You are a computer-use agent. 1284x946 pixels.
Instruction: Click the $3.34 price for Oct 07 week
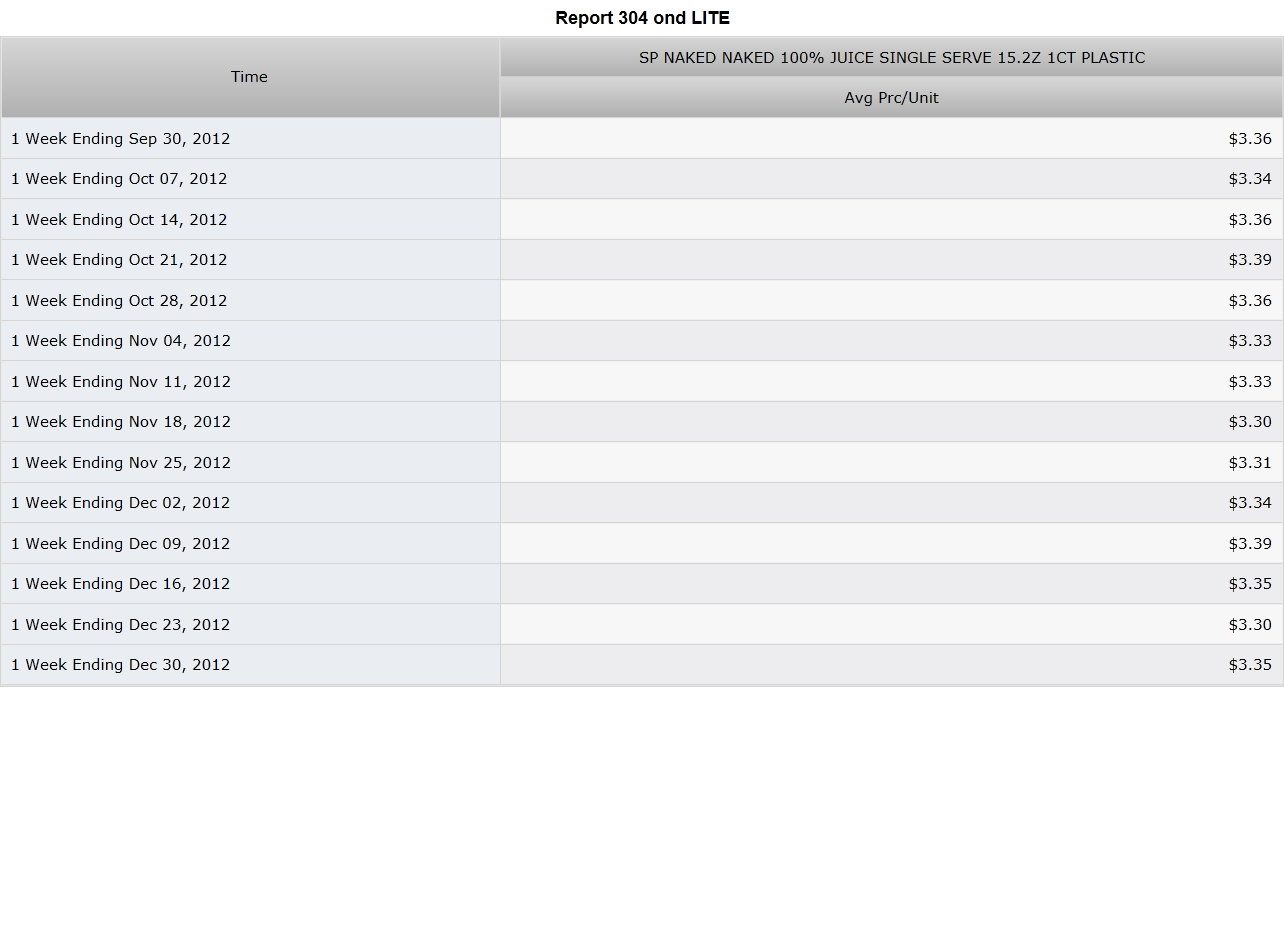[1250, 179]
